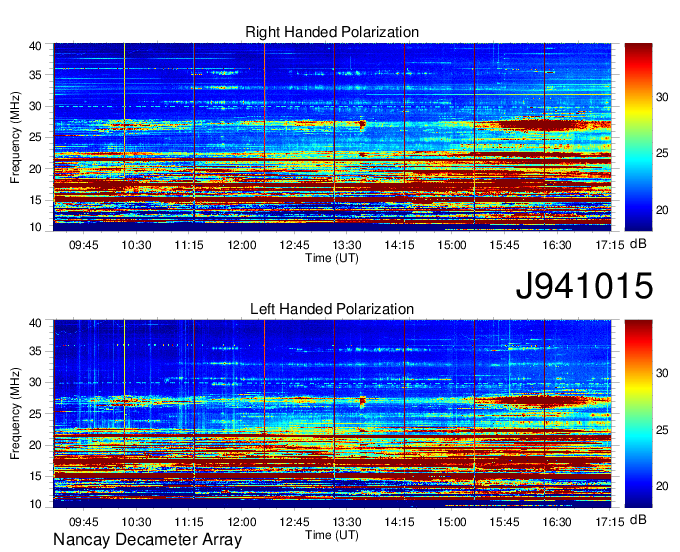Click 15:00 tick on right-handed plot axis

coord(452,245)
